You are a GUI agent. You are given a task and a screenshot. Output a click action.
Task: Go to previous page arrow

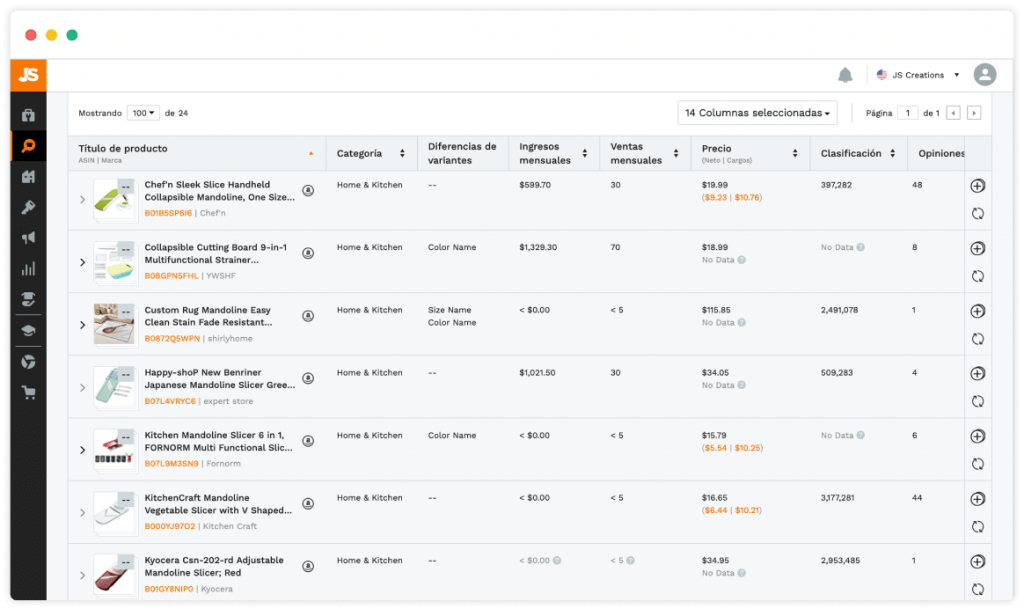click(x=953, y=113)
